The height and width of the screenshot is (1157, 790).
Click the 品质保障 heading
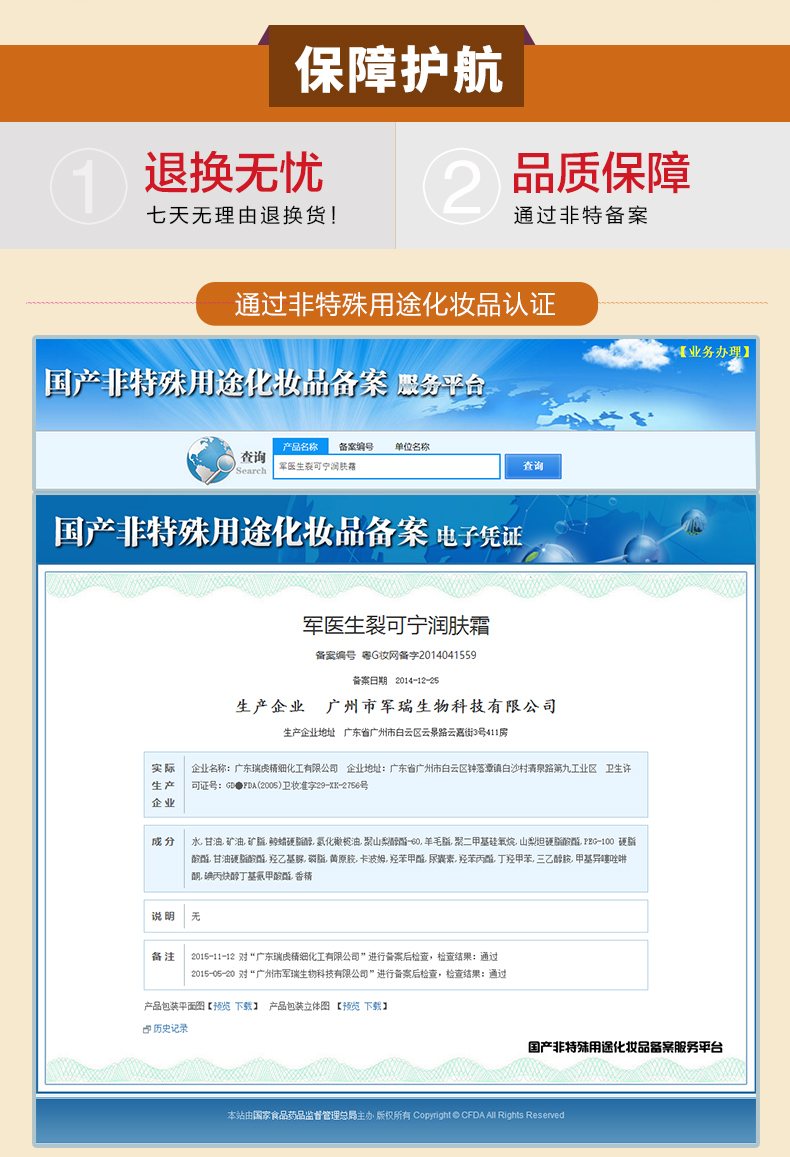point(602,173)
